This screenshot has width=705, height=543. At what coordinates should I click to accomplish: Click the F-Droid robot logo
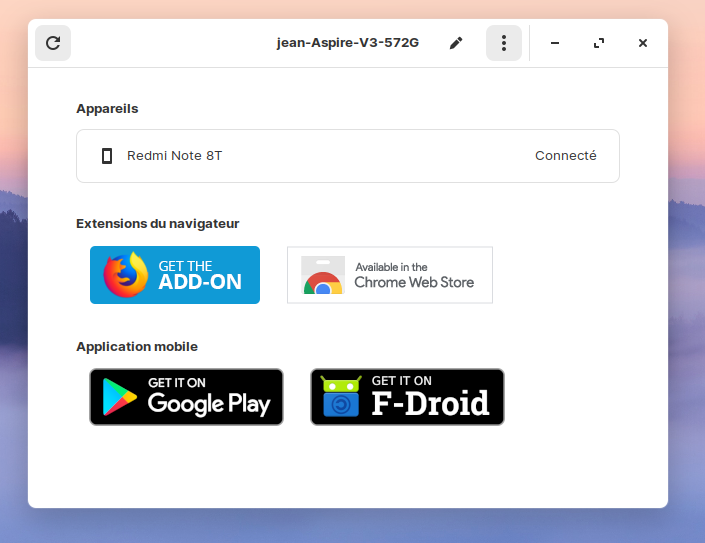pos(341,397)
